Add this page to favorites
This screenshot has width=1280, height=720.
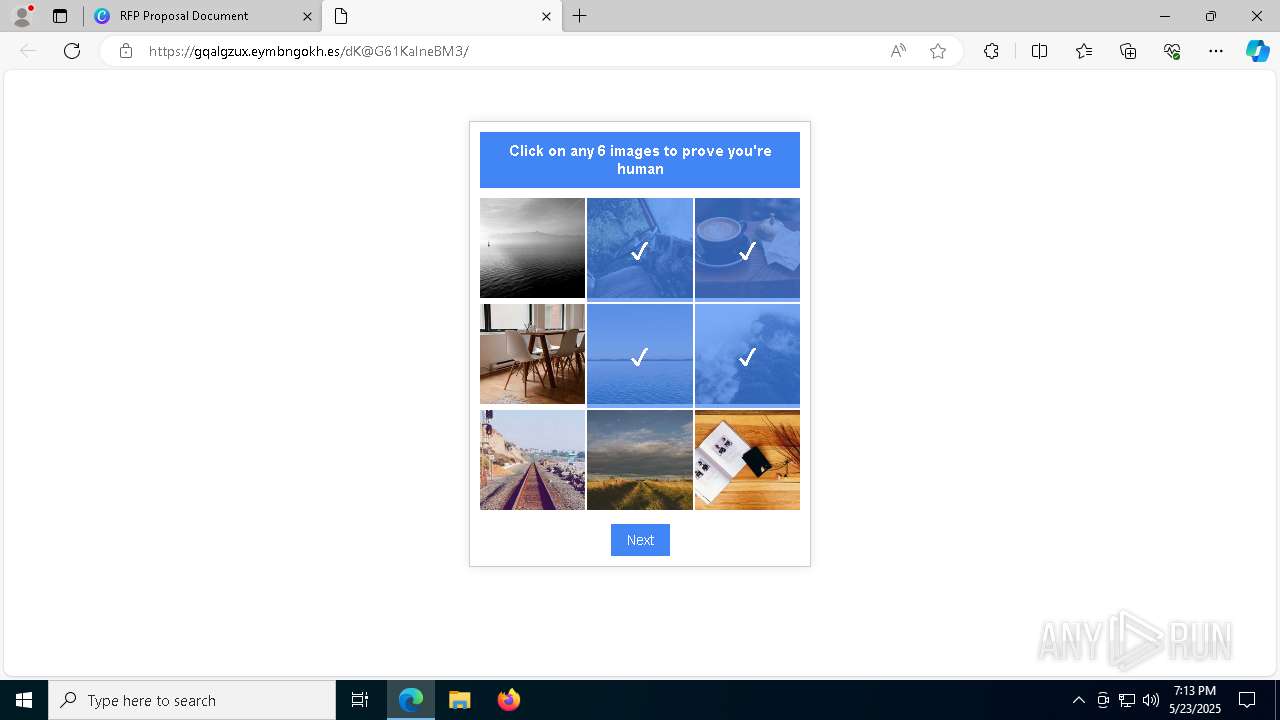pos(938,51)
